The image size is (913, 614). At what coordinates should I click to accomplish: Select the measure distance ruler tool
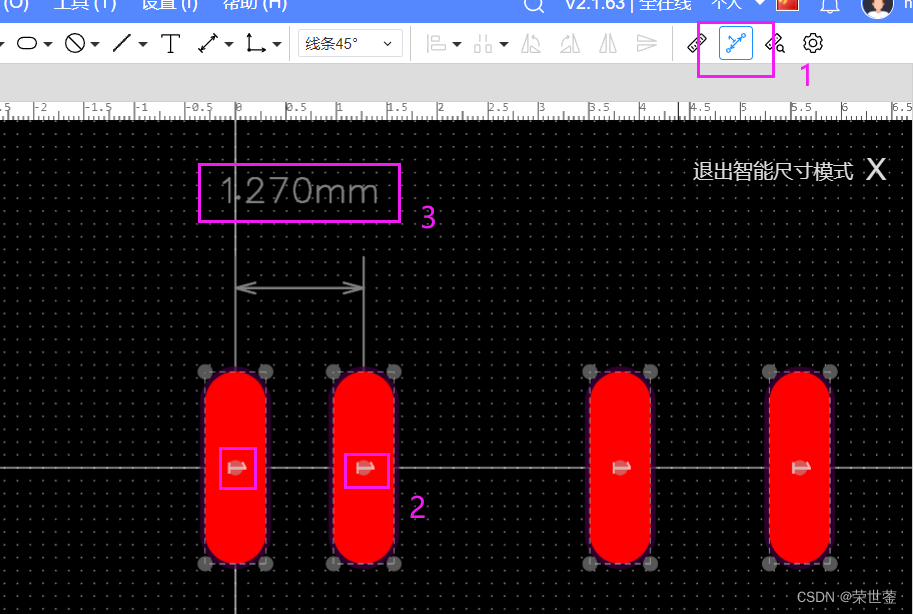tap(697, 43)
